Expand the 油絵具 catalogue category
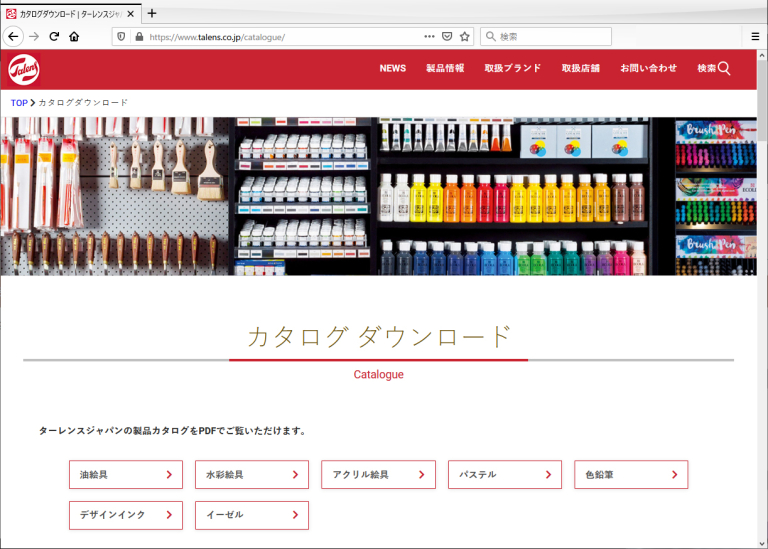The image size is (768, 549). [x=126, y=475]
